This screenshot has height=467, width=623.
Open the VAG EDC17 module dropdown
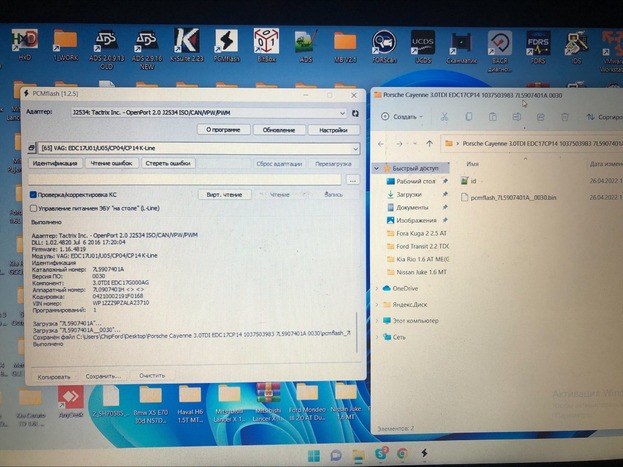[x=354, y=148]
